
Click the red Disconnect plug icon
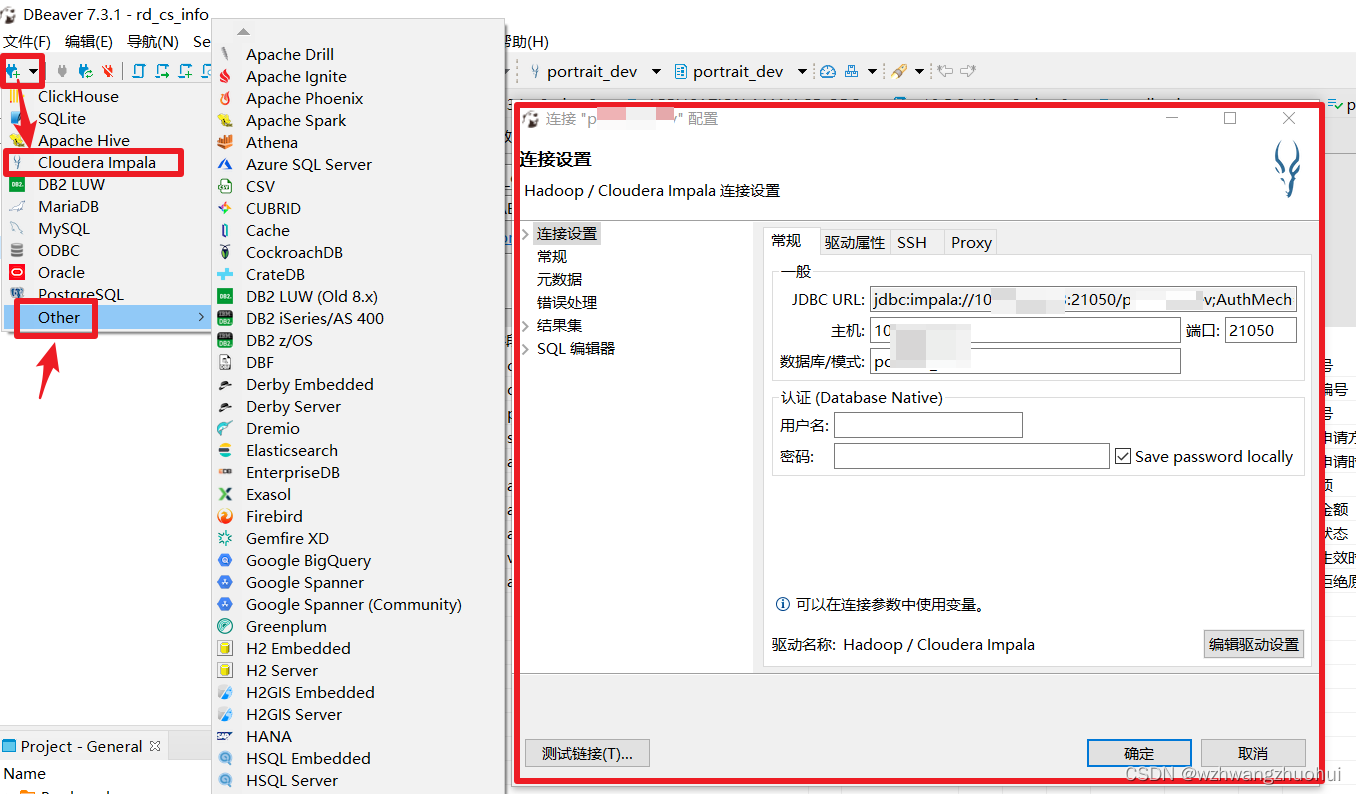pyautogui.click(x=108, y=71)
